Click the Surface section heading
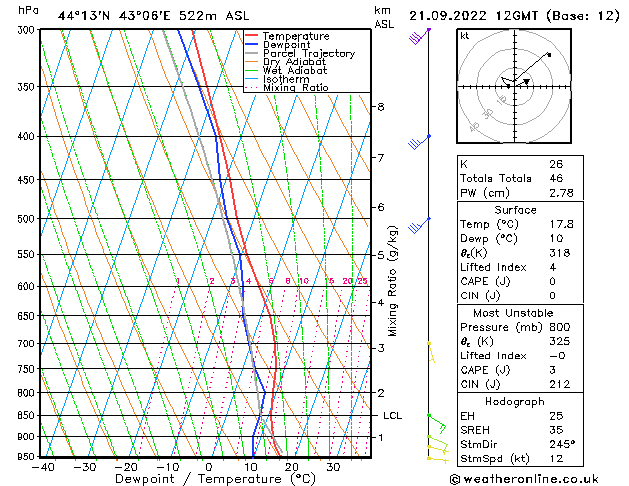 click(515, 210)
